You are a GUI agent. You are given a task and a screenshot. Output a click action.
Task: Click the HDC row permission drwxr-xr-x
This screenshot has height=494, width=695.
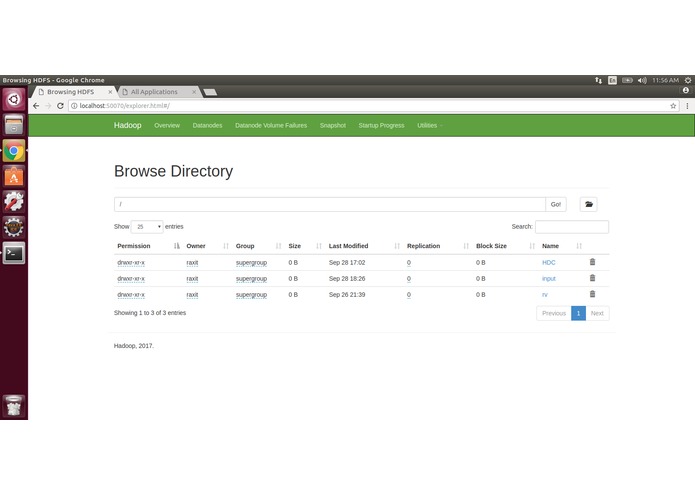tap(131, 262)
